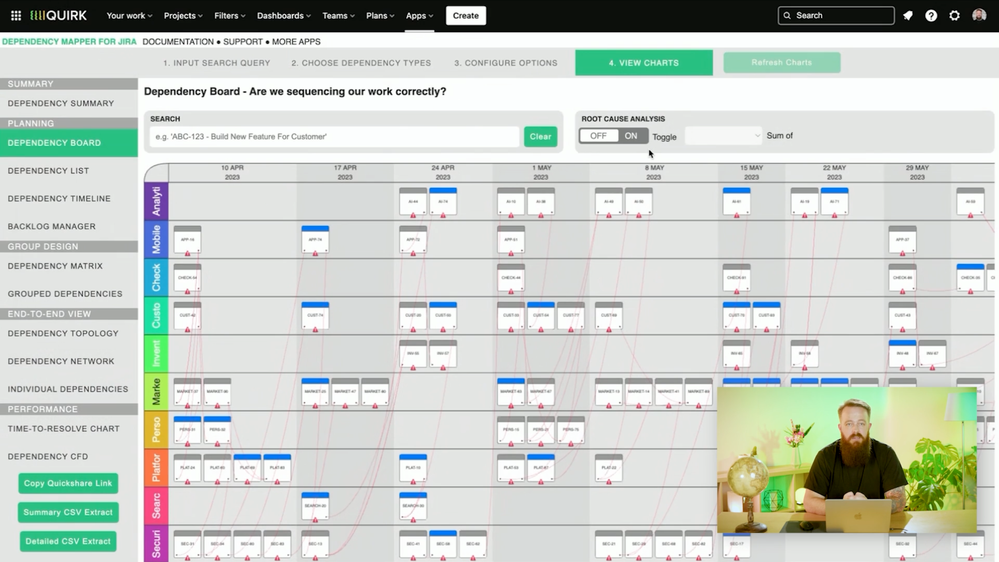The image size is (999, 562).
Task: Click the warning icon under the APP-37 card
Action: coord(902,254)
